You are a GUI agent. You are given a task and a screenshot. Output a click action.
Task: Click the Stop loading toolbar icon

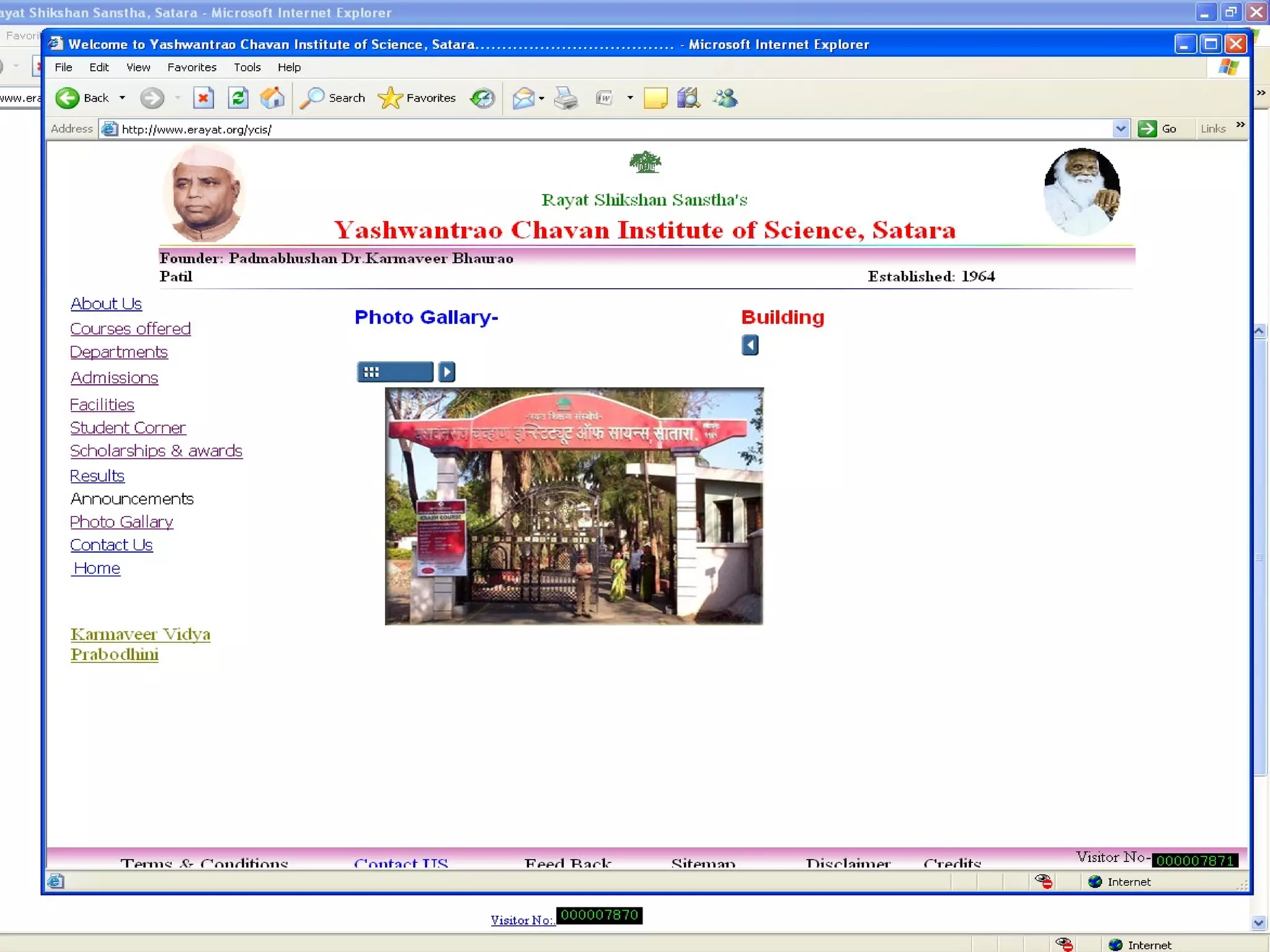pos(203,98)
